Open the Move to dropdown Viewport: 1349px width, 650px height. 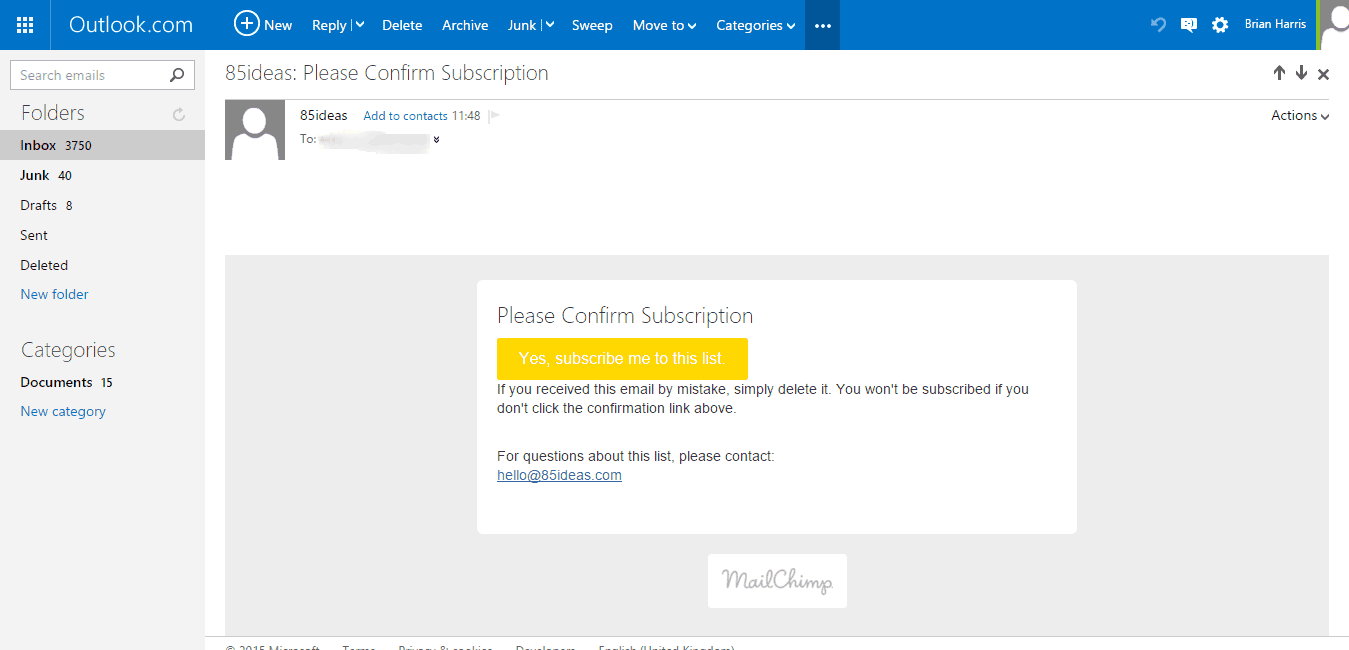[x=664, y=25]
